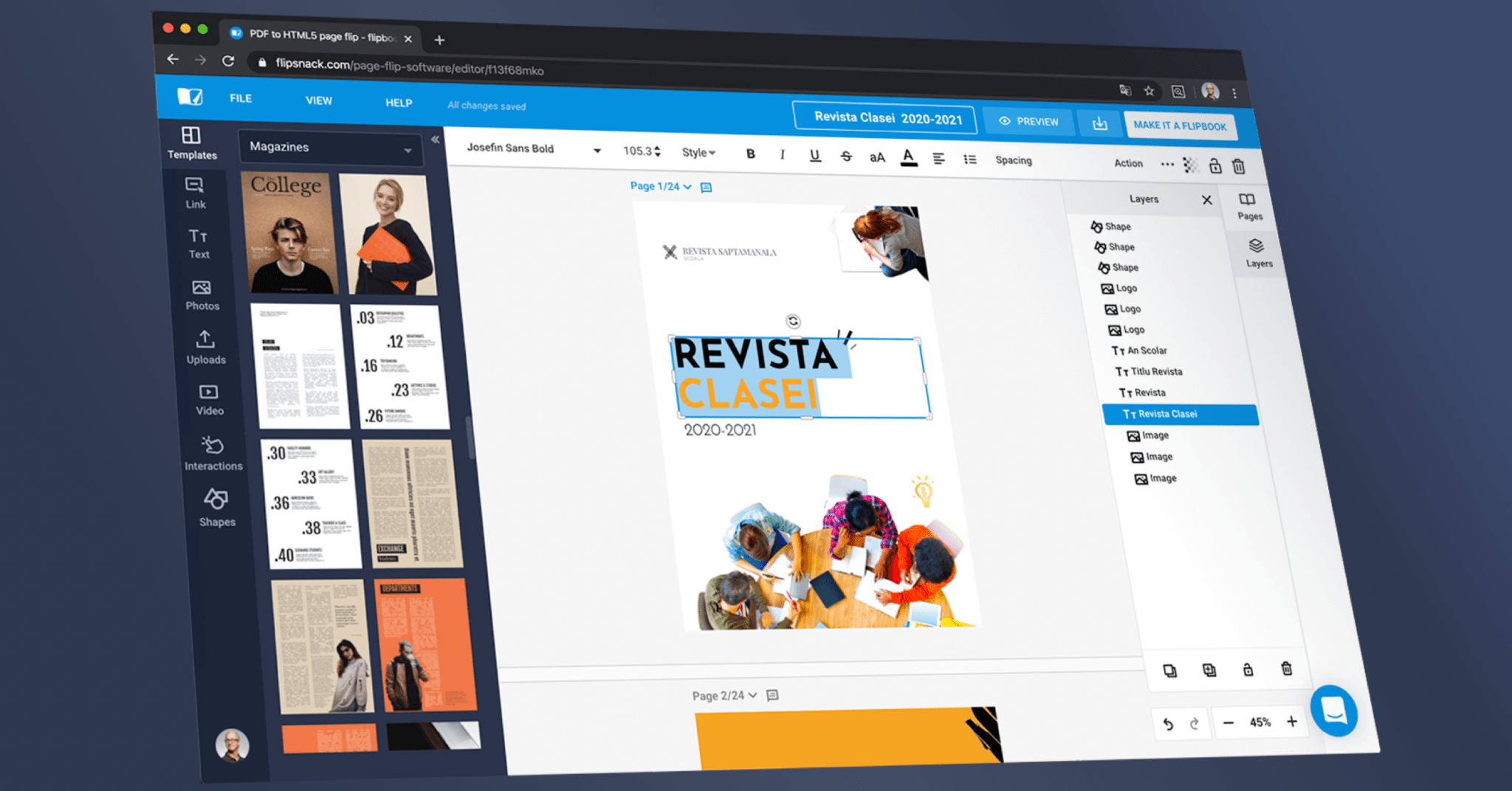Open the Photos panel

click(x=202, y=295)
